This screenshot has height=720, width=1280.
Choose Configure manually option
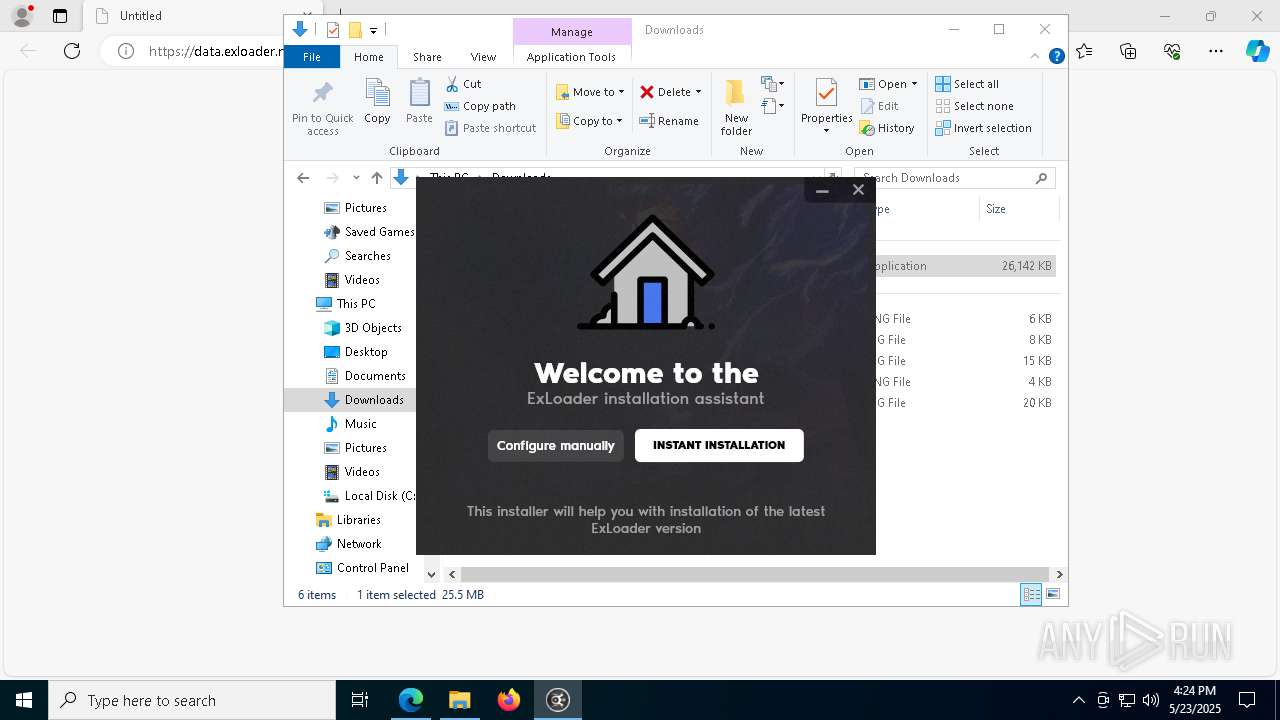[x=555, y=445]
